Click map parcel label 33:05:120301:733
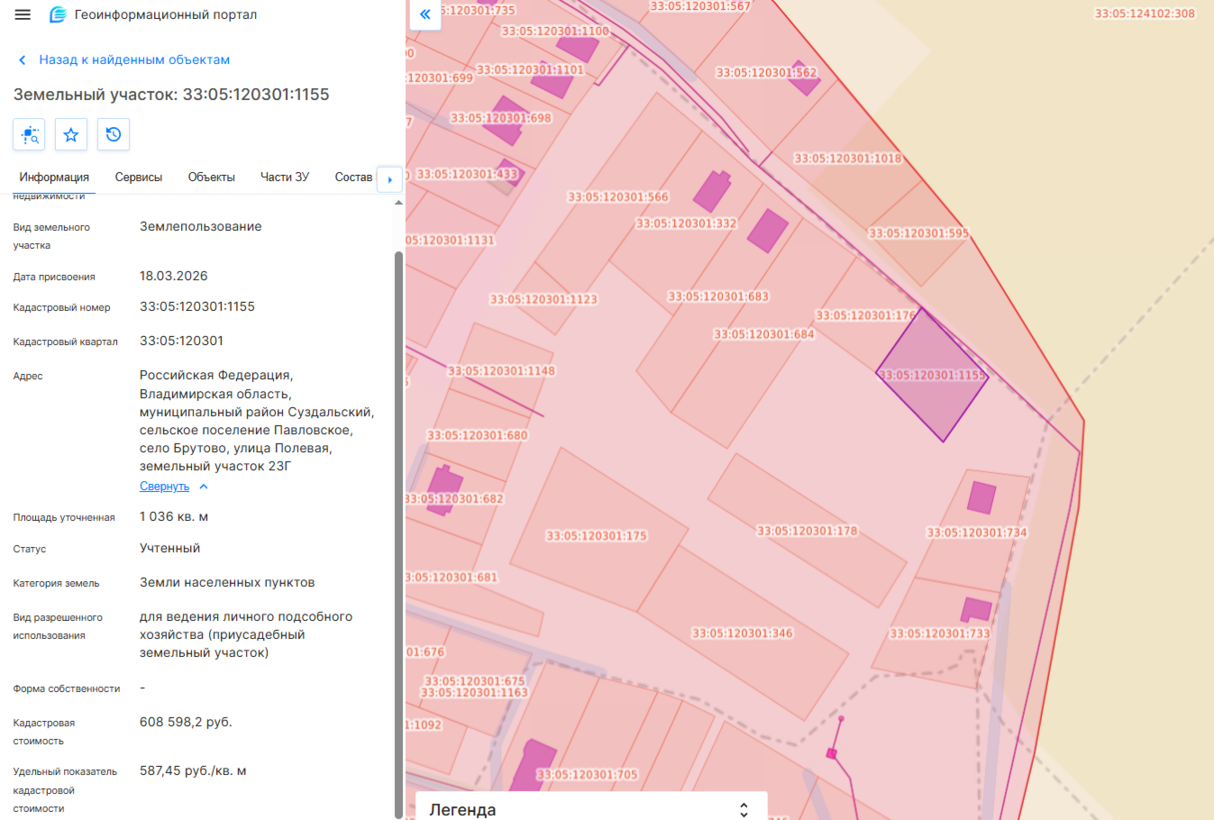 tap(940, 633)
